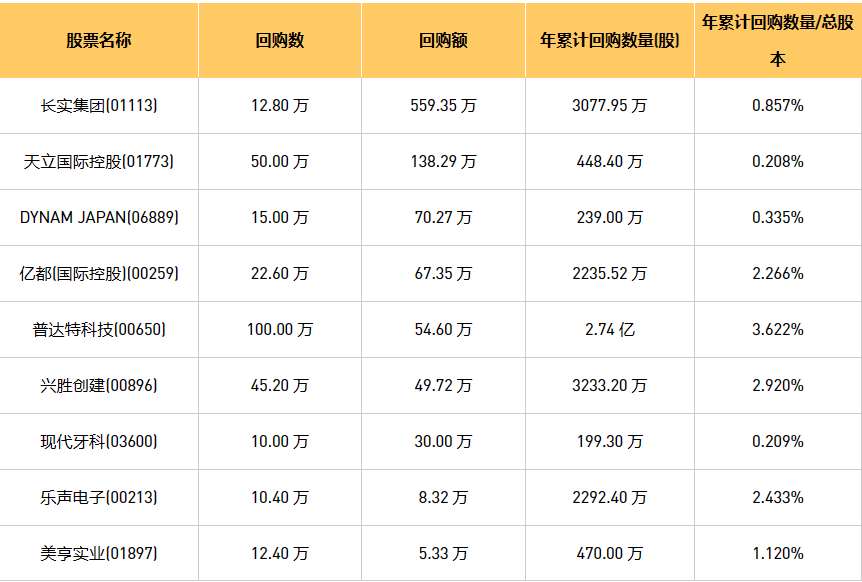This screenshot has height=582, width=862.
Task: Click the 股票名称 column header
Action: (99, 41)
